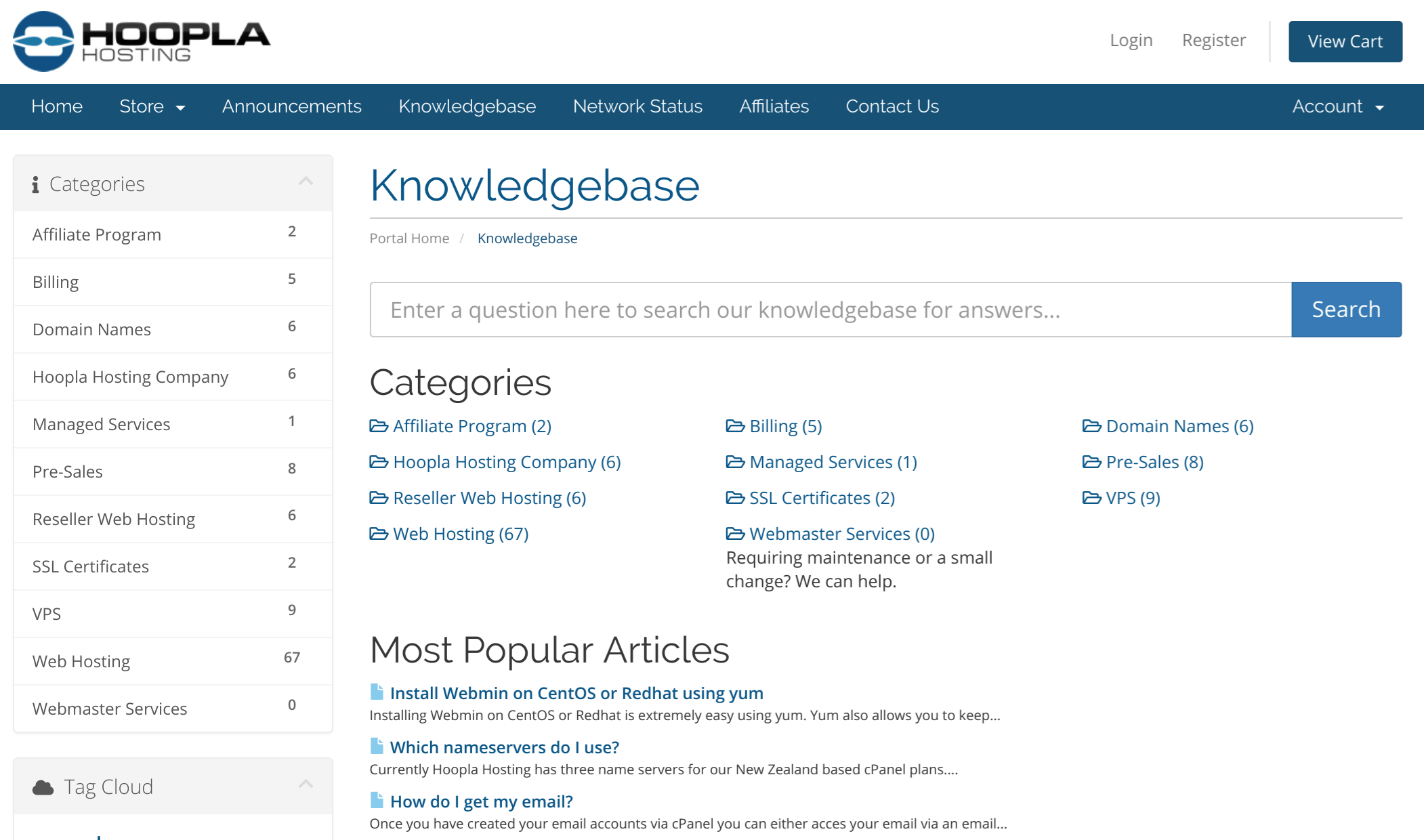Screen dimensions: 1424x840
Task: Open Contact Us page
Action: [892, 106]
